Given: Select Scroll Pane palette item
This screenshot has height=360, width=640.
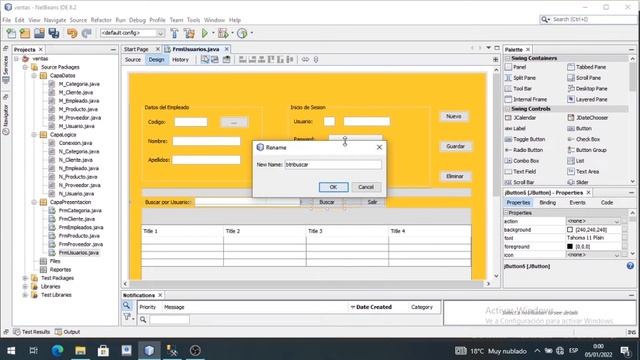Looking at the screenshot, I should [584, 78].
